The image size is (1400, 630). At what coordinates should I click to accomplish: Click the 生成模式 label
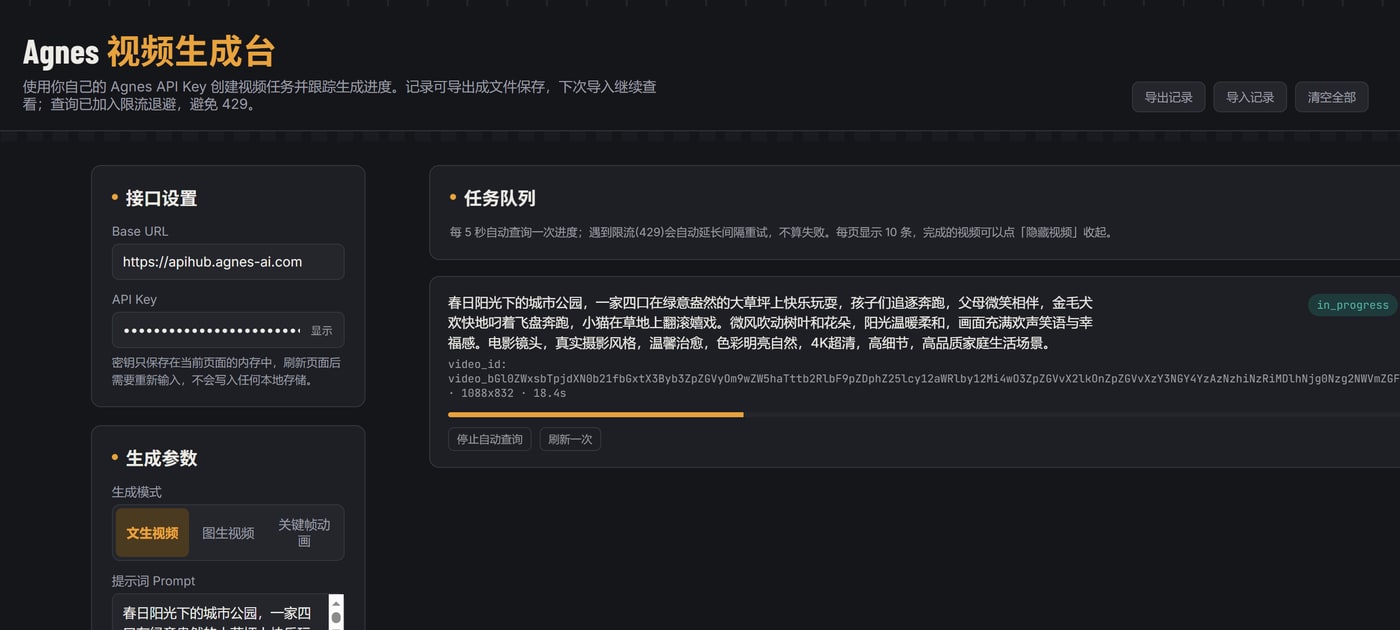coord(136,492)
